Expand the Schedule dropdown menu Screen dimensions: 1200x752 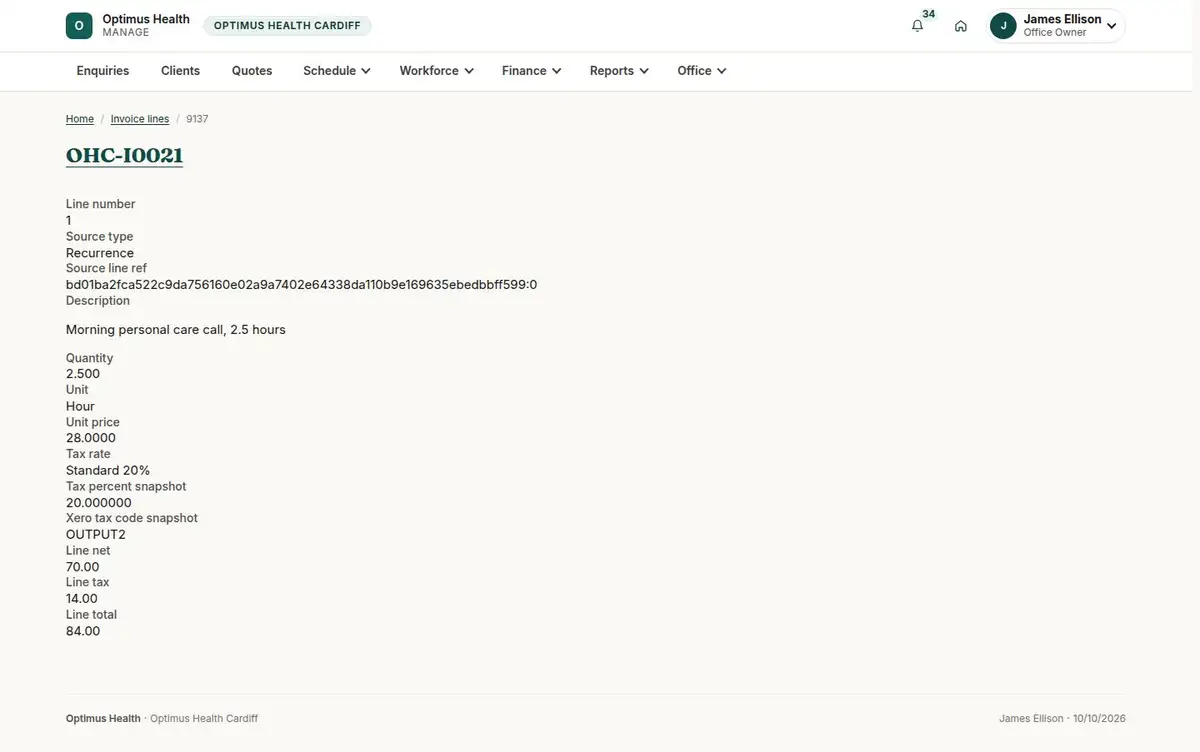point(337,71)
